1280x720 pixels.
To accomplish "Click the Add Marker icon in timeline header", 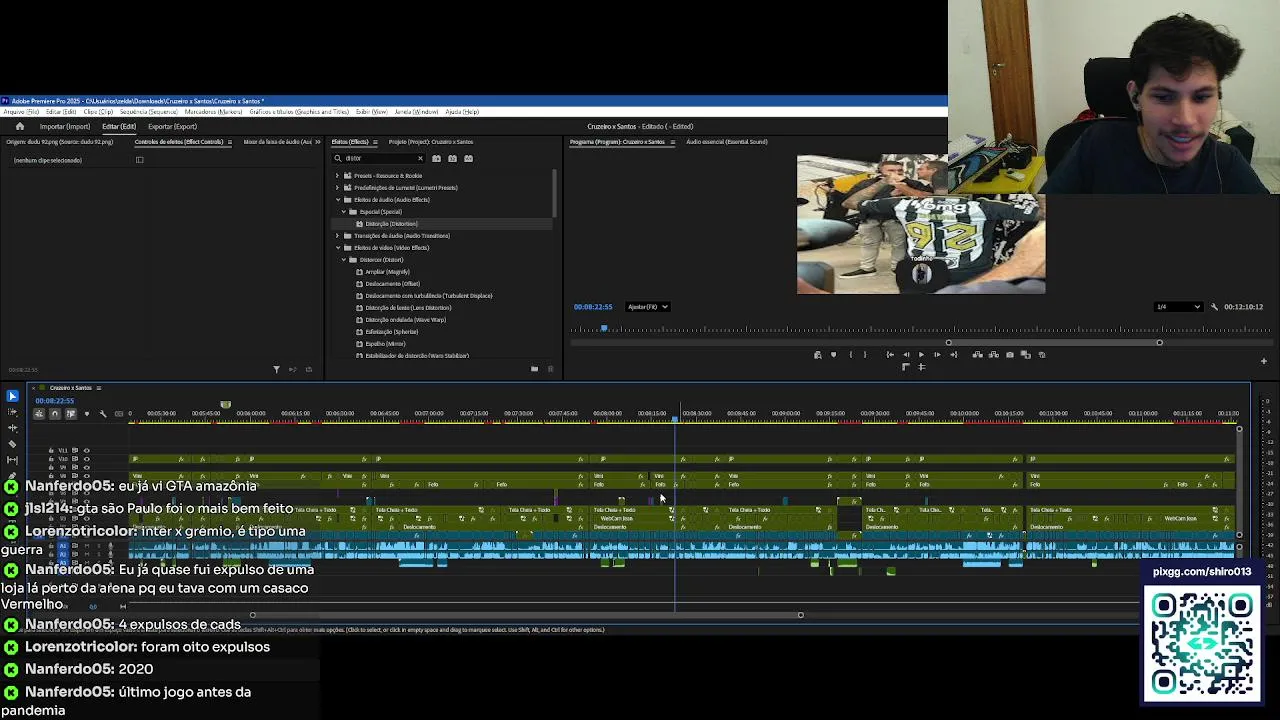I will (x=87, y=413).
